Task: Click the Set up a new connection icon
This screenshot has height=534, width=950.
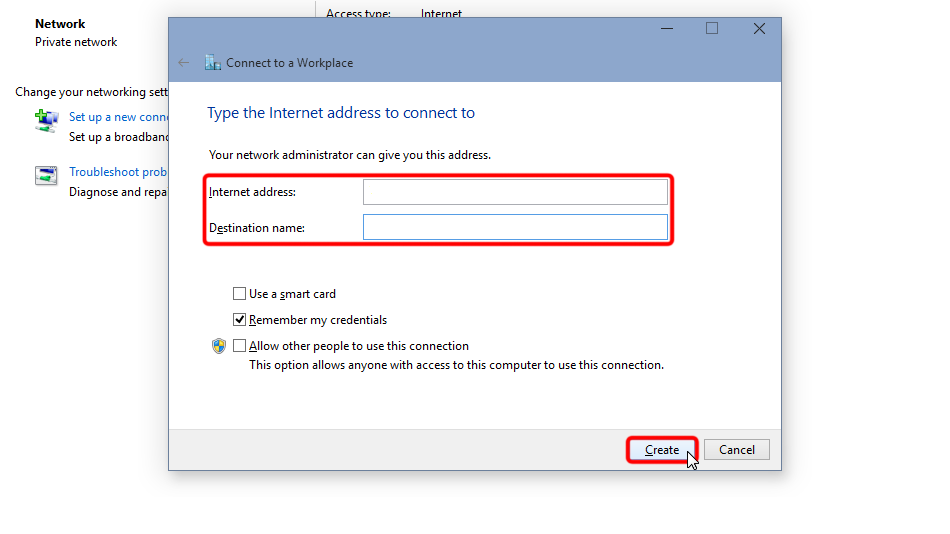Action: (47, 121)
